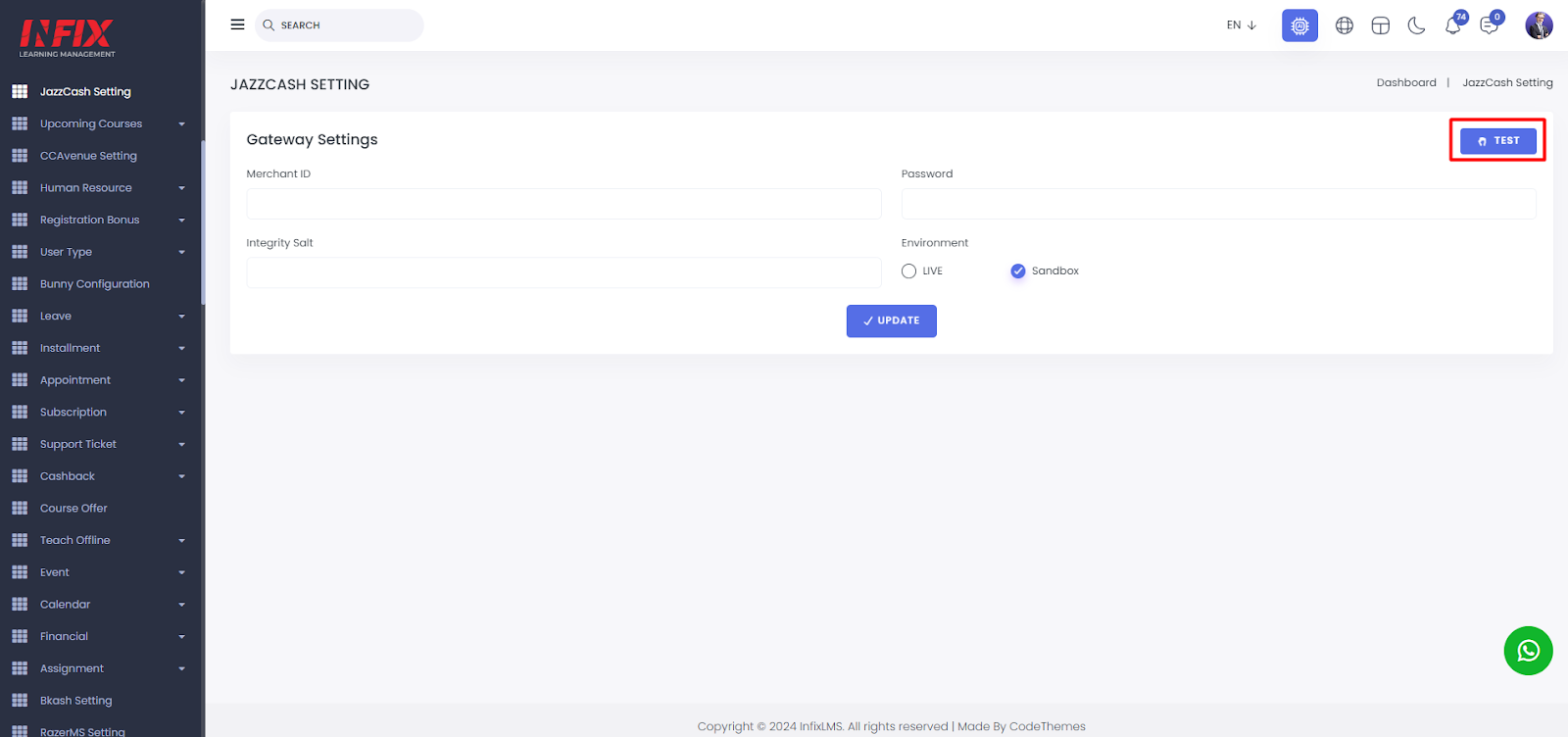
Task: Click grid icon beside Financial
Action: pos(20,636)
